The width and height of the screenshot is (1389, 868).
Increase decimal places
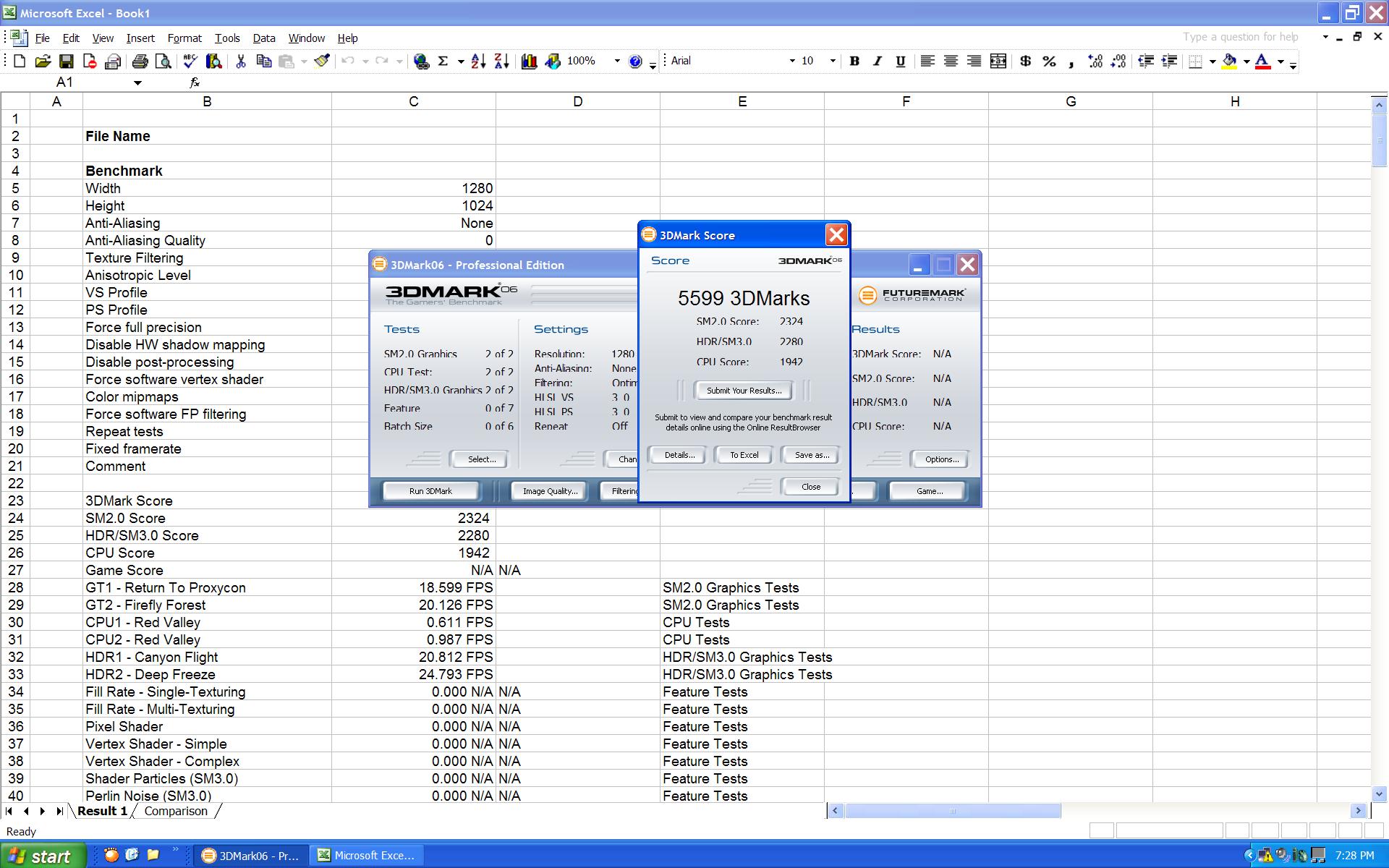pyautogui.click(x=1095, y=61)
